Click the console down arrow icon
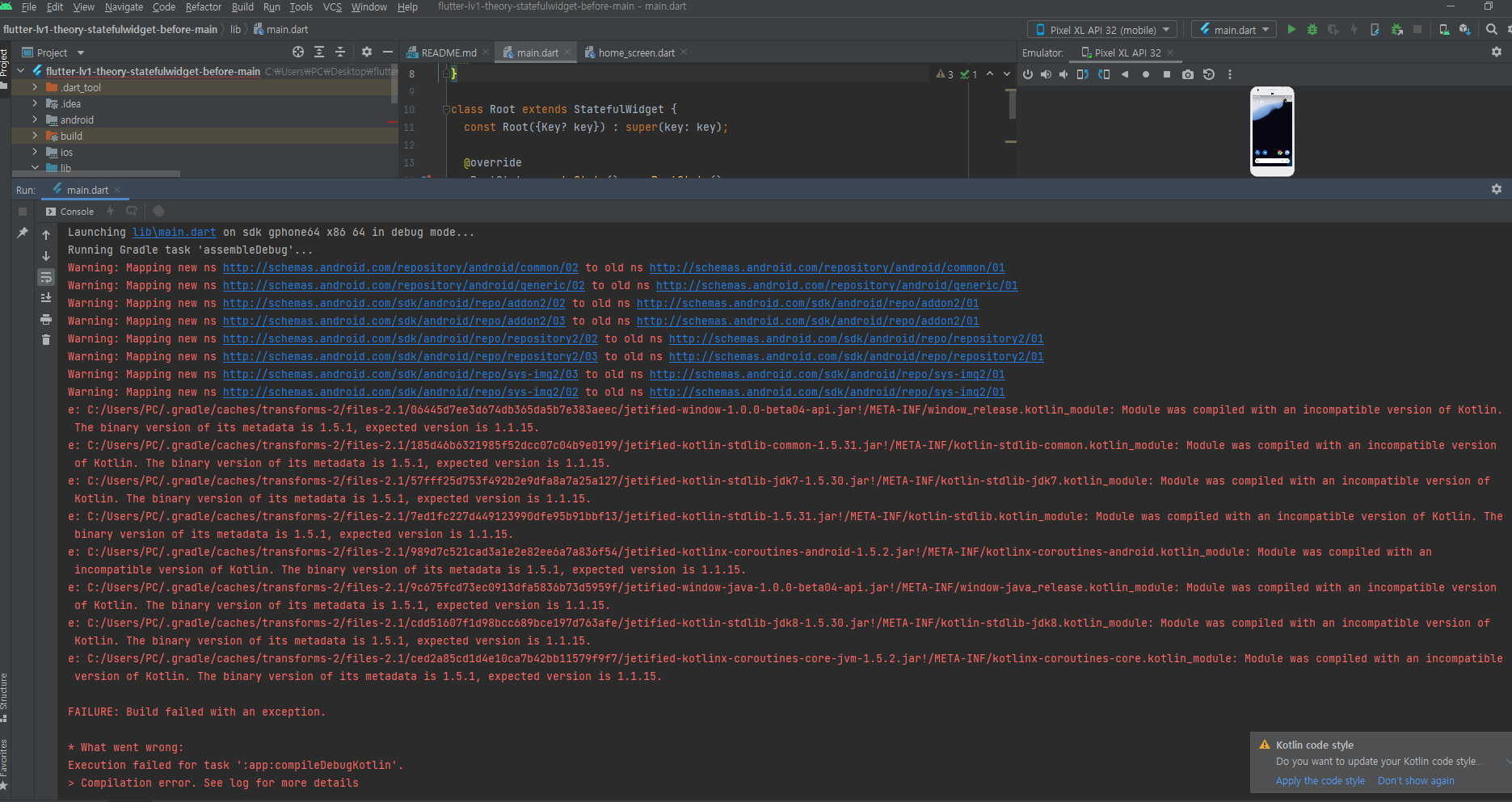 pyautogui.click(x=46, y=256)
